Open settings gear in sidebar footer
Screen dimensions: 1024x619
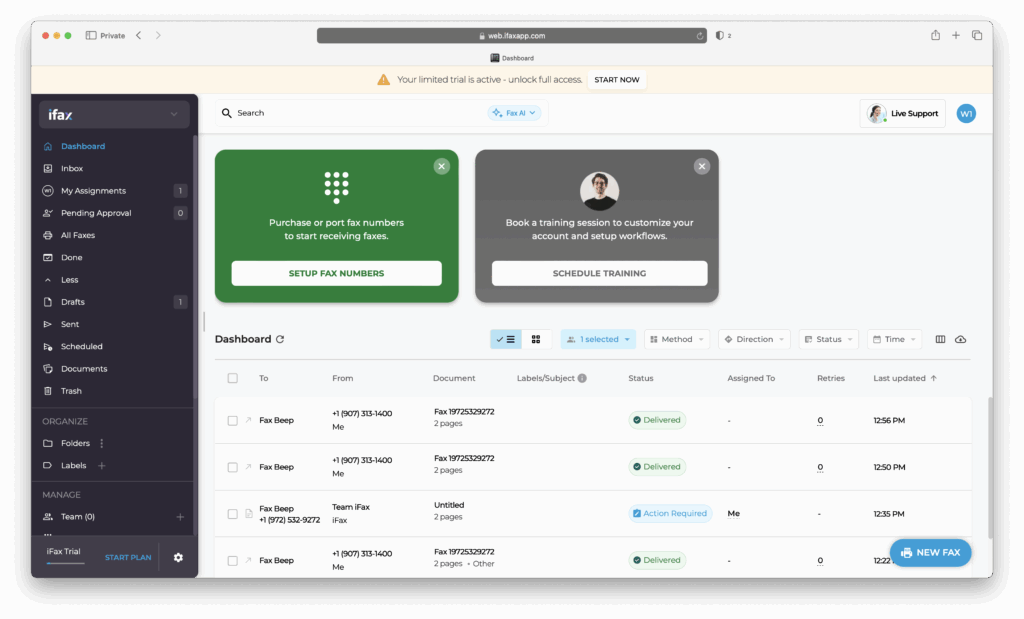coord(178,557)
